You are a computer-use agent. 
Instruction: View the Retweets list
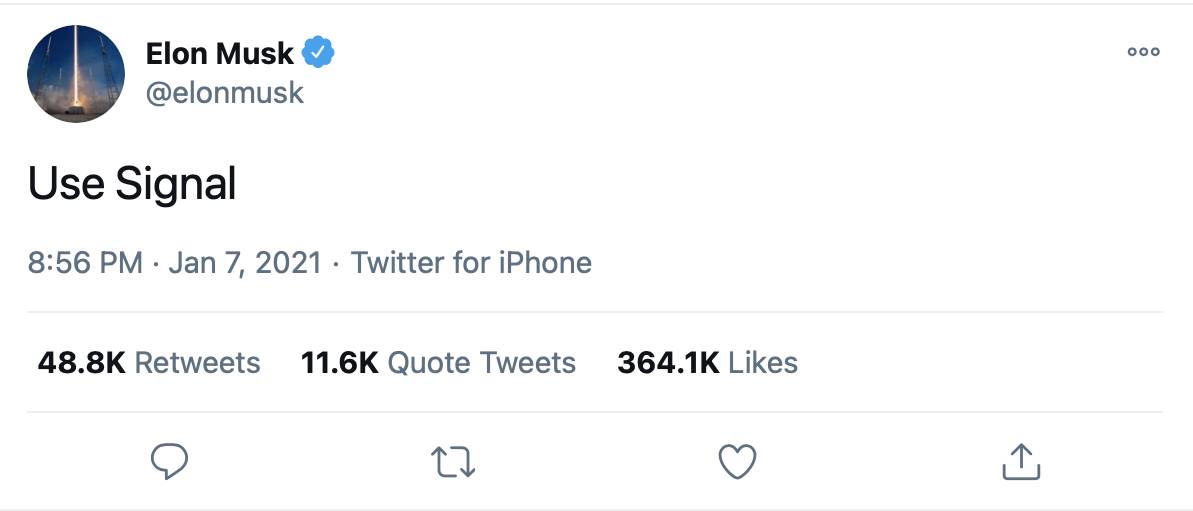(197, 362)
